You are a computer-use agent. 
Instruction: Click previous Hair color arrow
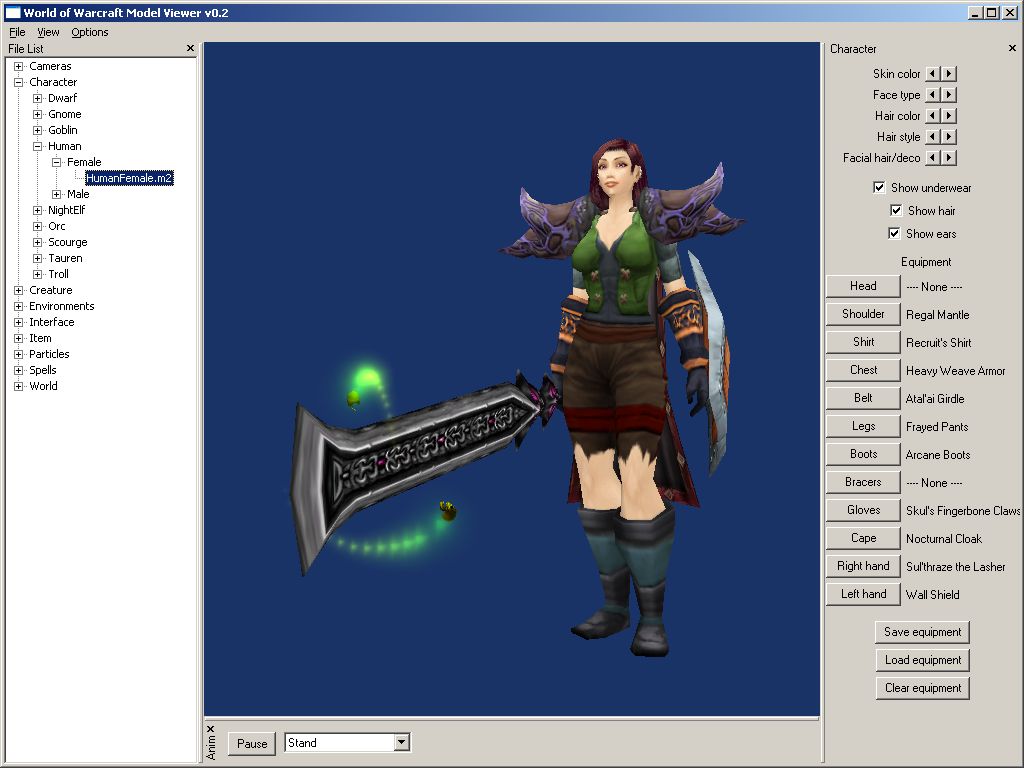point(933,116)
